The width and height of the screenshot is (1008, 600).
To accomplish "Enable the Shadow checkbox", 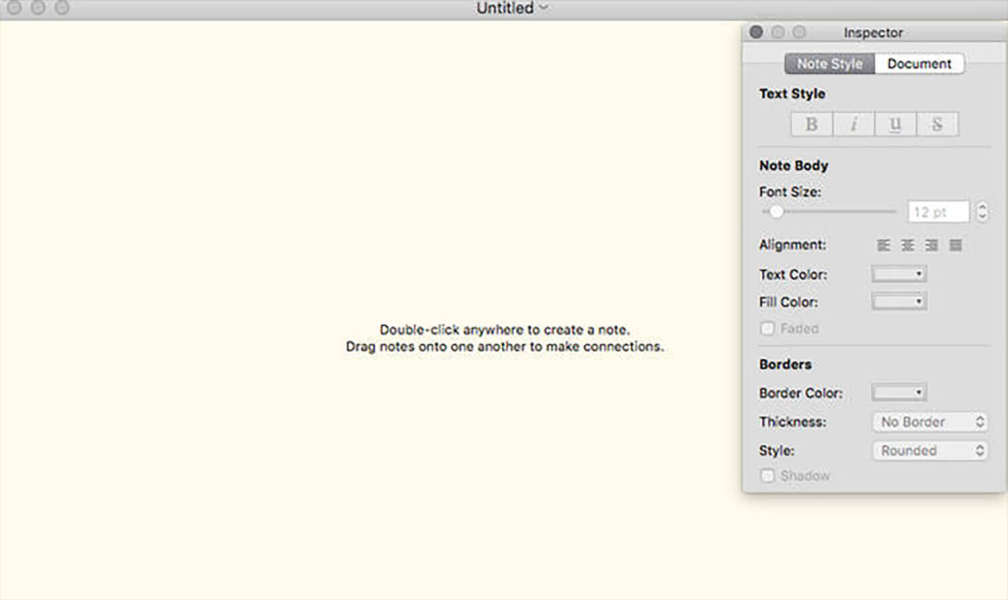I will click(x=767, y=476).
